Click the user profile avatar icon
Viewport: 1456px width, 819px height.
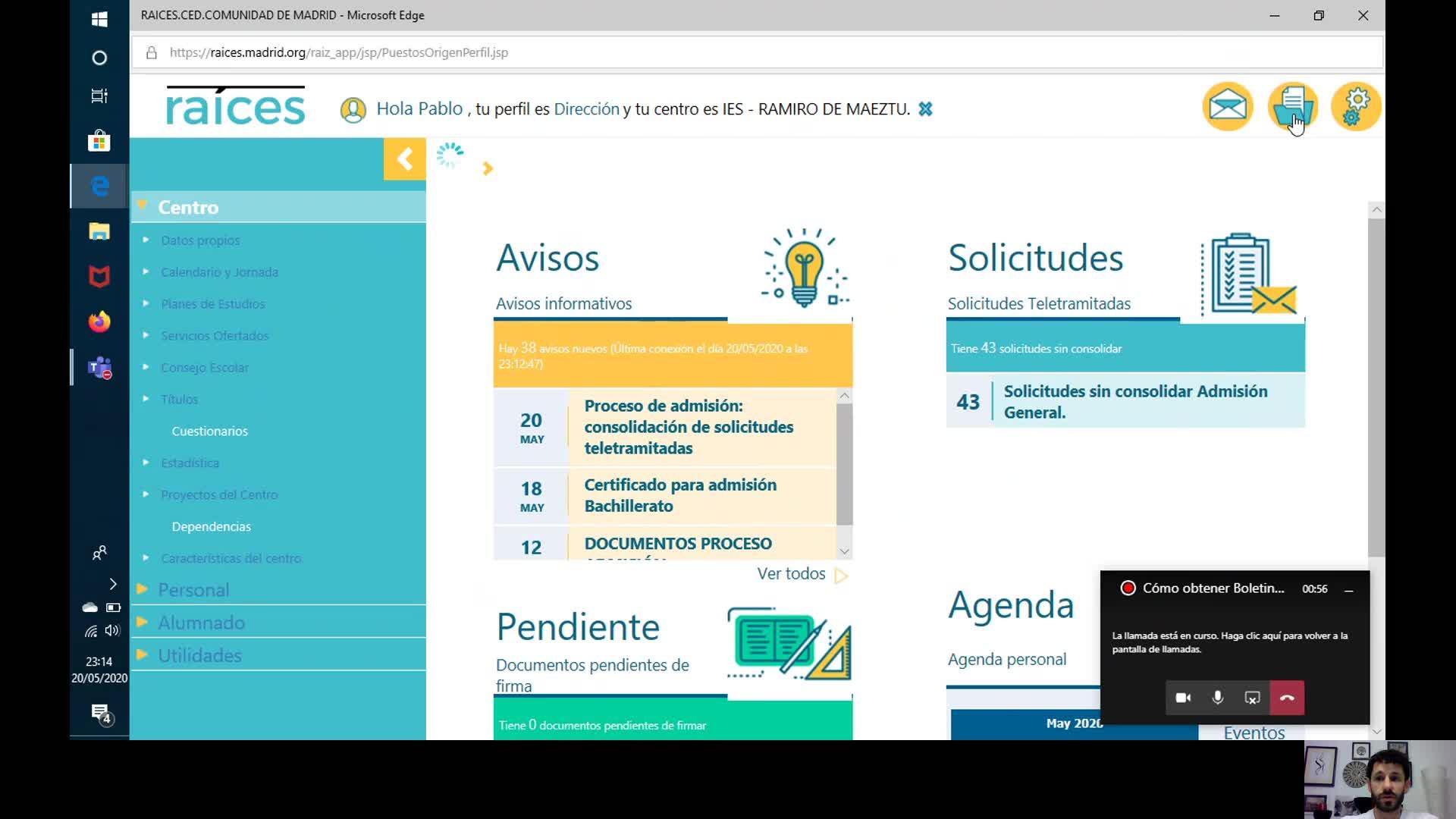[353, 110]
